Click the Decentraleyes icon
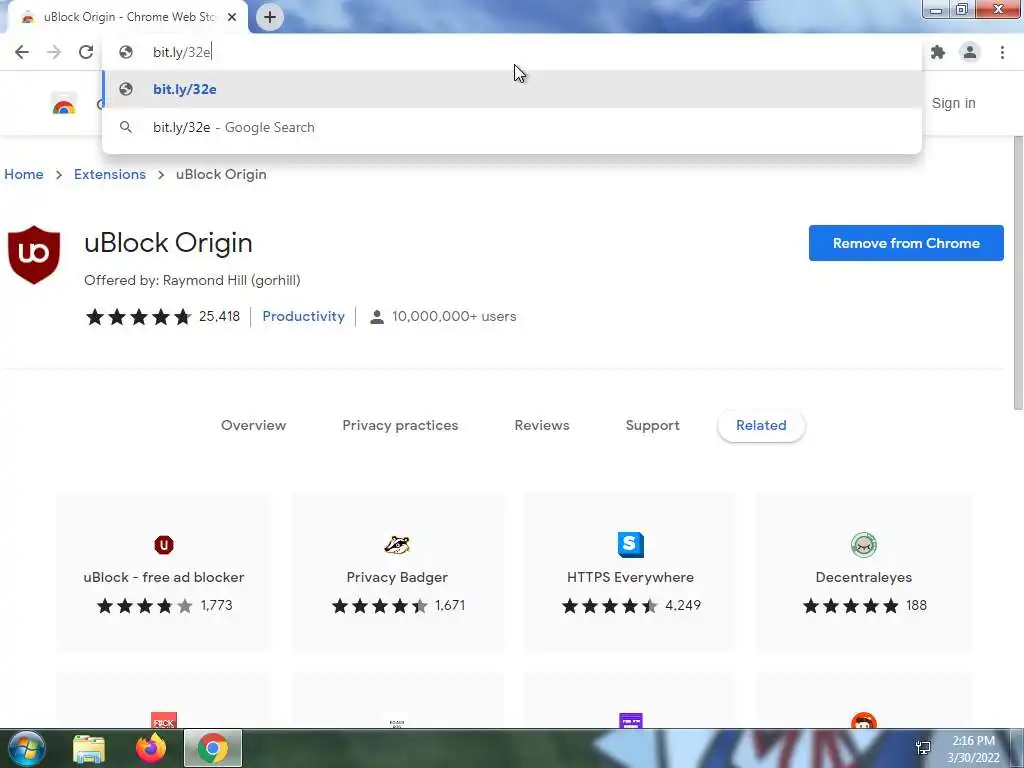This screenshot has width=1024, height=768. pyautogui.click(x=864, y=545)
